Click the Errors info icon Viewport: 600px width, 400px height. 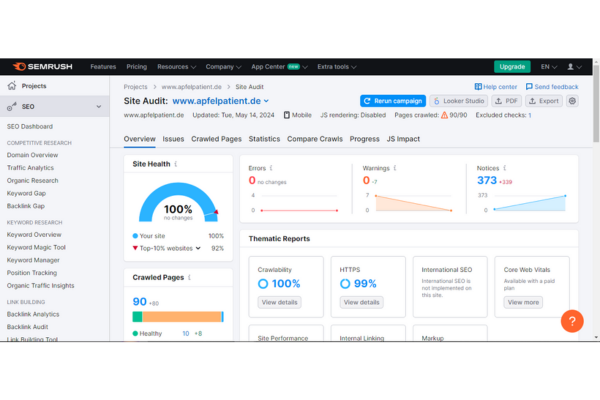(270, 168)
